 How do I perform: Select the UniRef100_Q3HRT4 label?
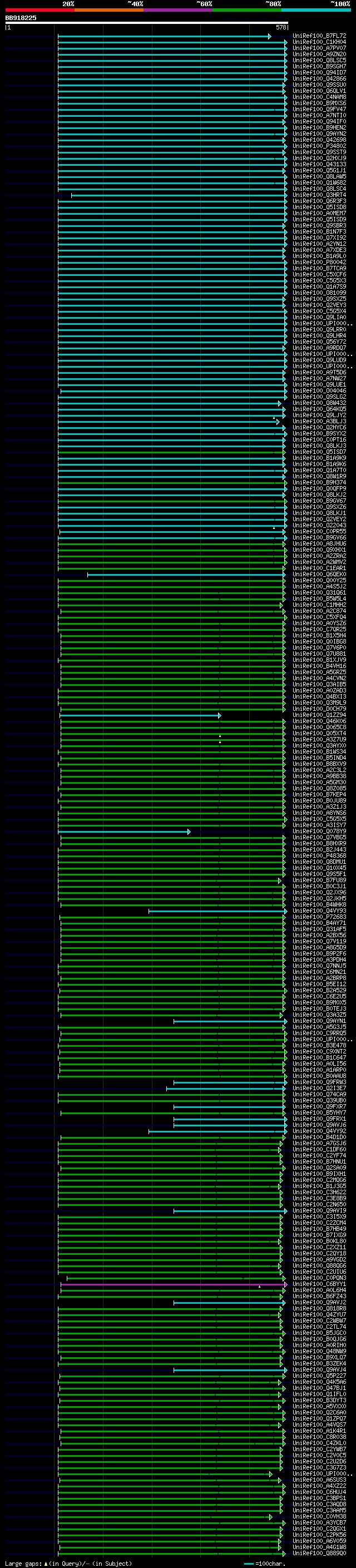coord(319,195)
